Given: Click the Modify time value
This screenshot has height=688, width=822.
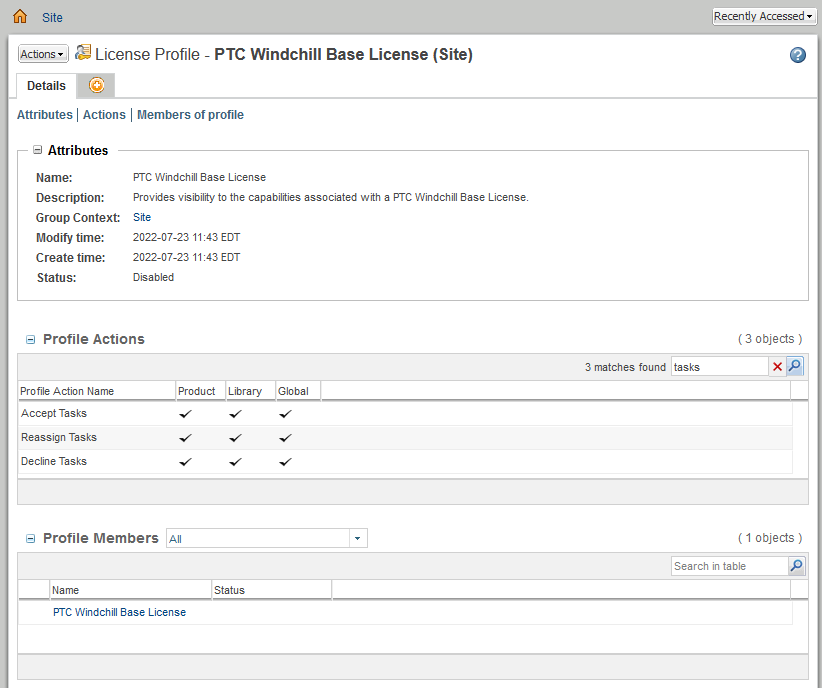Looking at the screenshot, I should [x=186, y=237].
